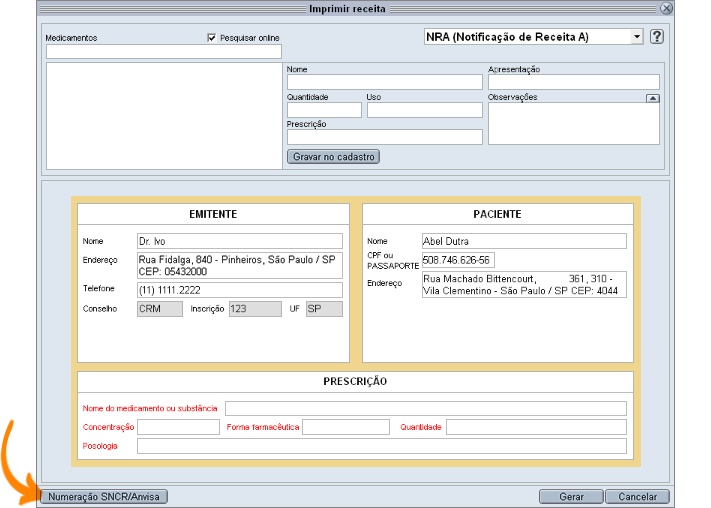
Task: Click the Uso input field
Action: (425, 110)
